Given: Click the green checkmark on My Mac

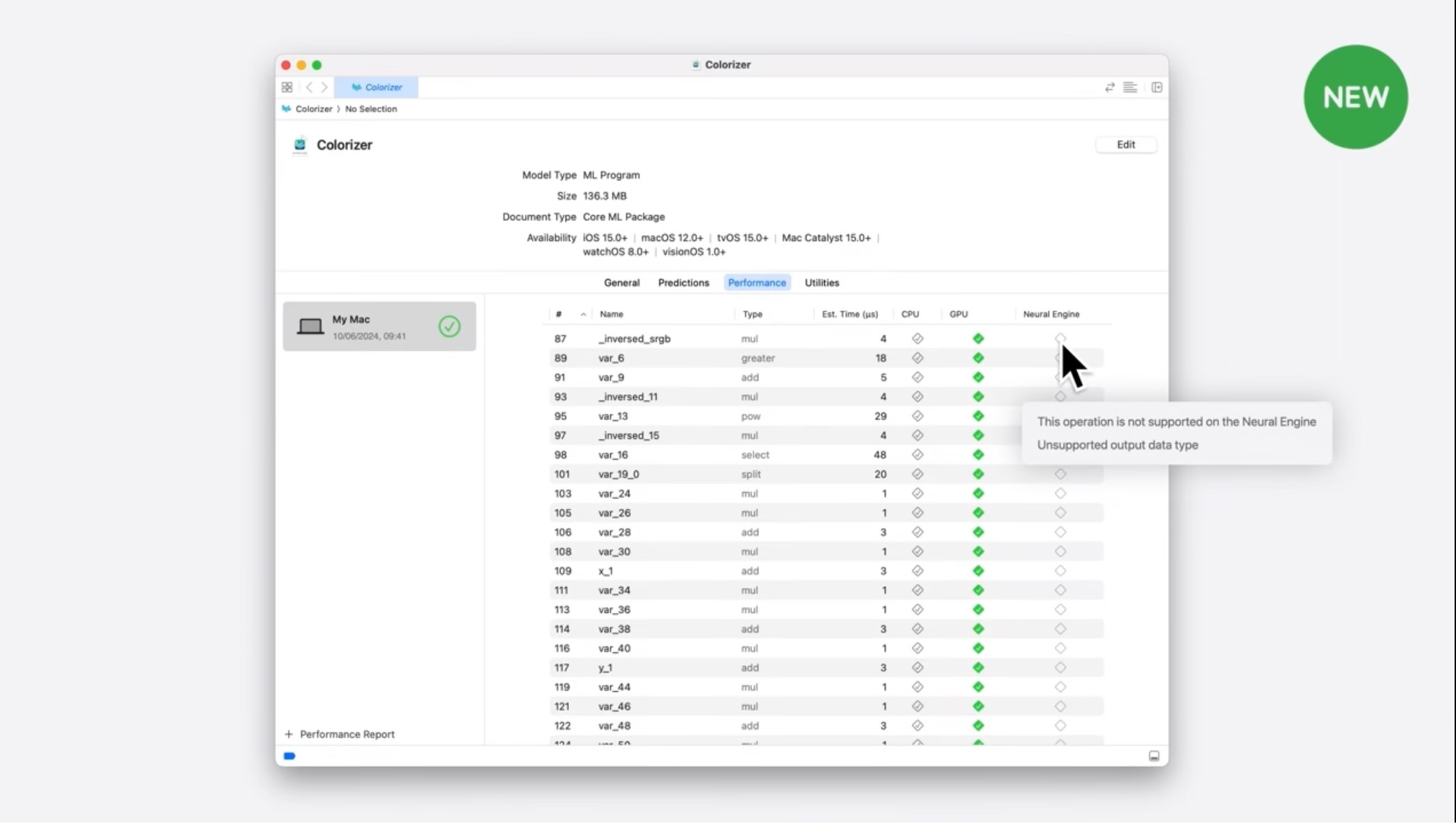Looking at the screenshot, I should [449, 326].
